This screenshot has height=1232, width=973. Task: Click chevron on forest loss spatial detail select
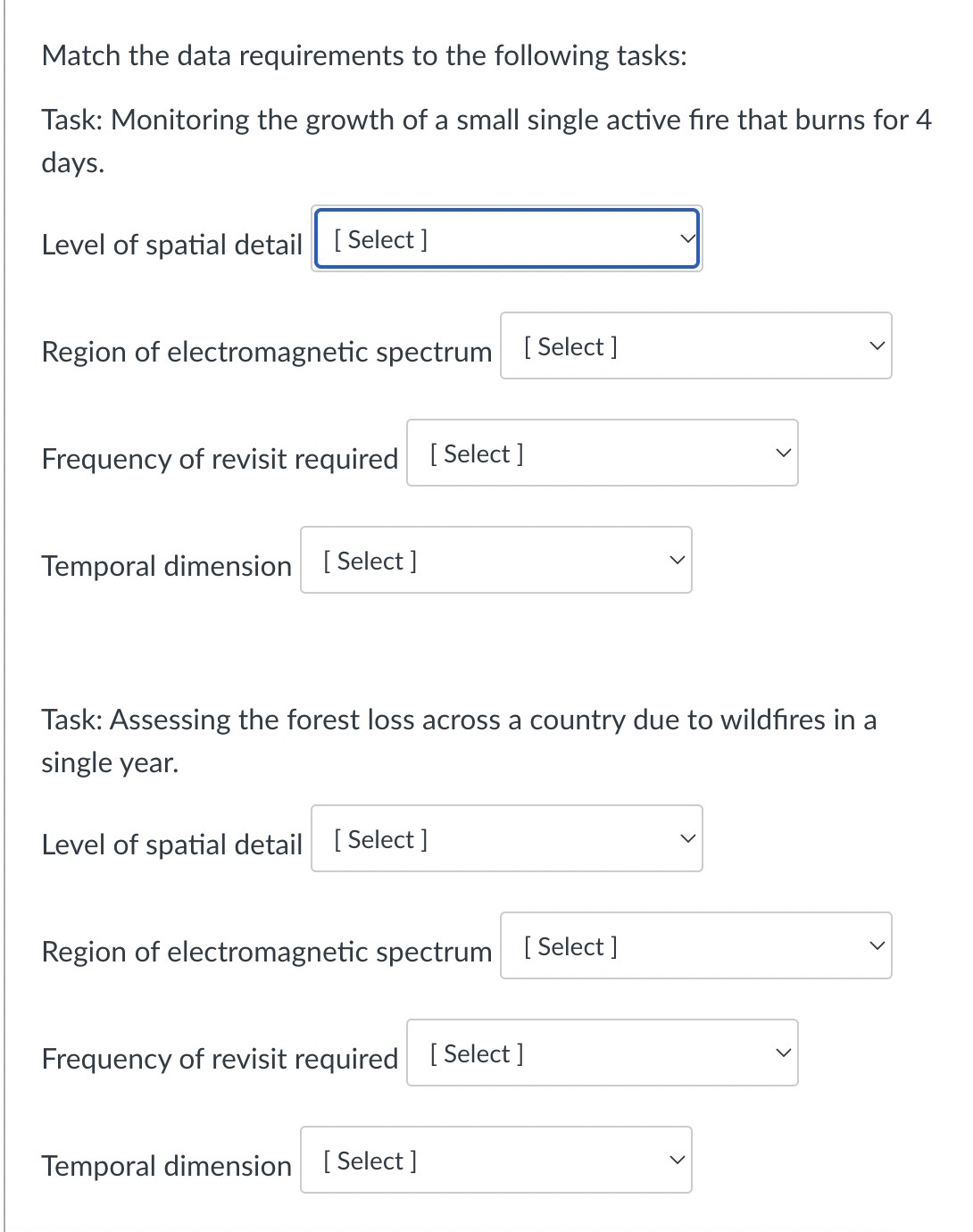point(687,838)
